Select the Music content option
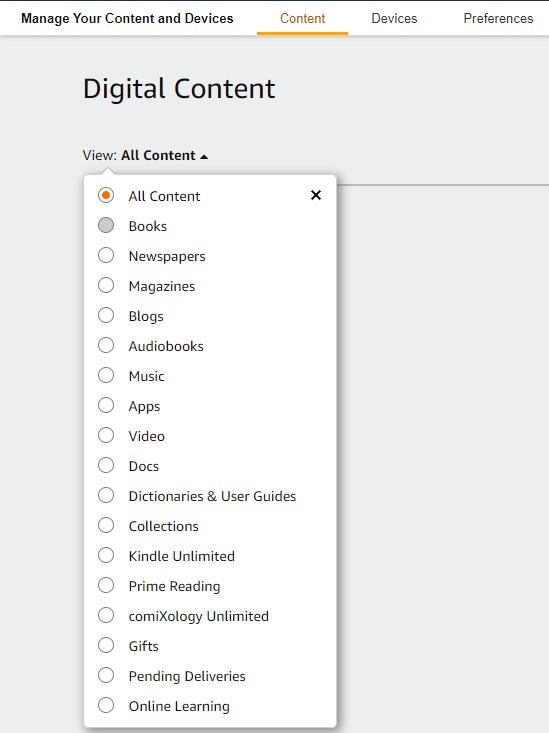The width and height of the screenshot is (549, 733). click(x=106, y=375)
